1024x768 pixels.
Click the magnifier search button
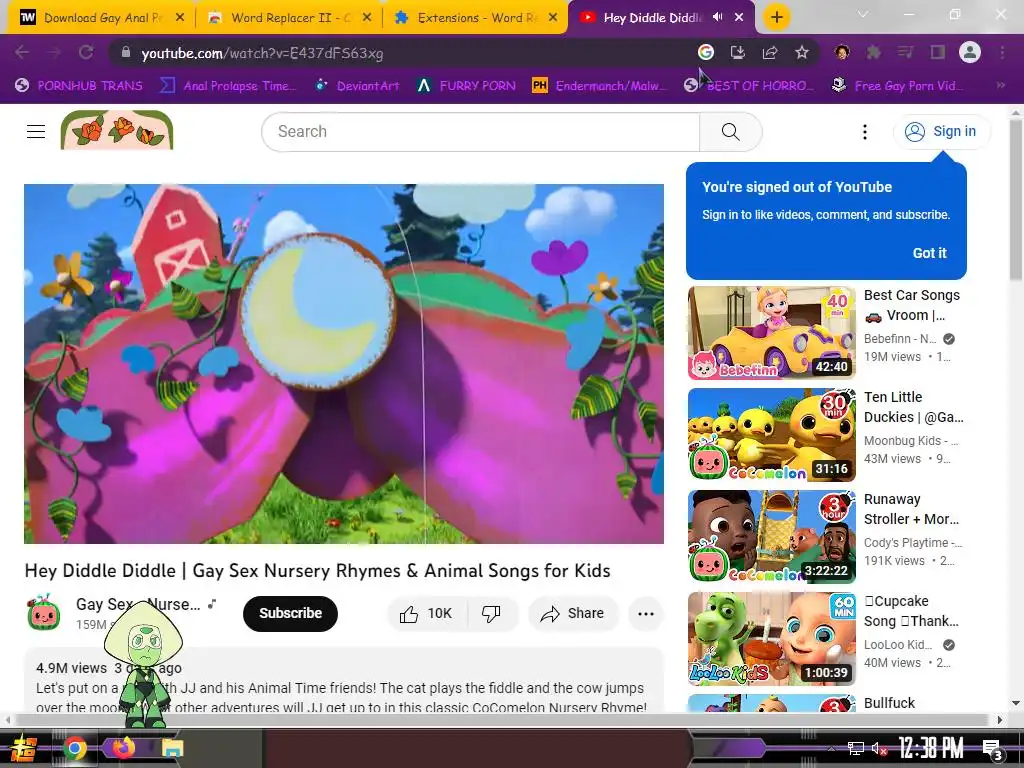click(731, 132)
